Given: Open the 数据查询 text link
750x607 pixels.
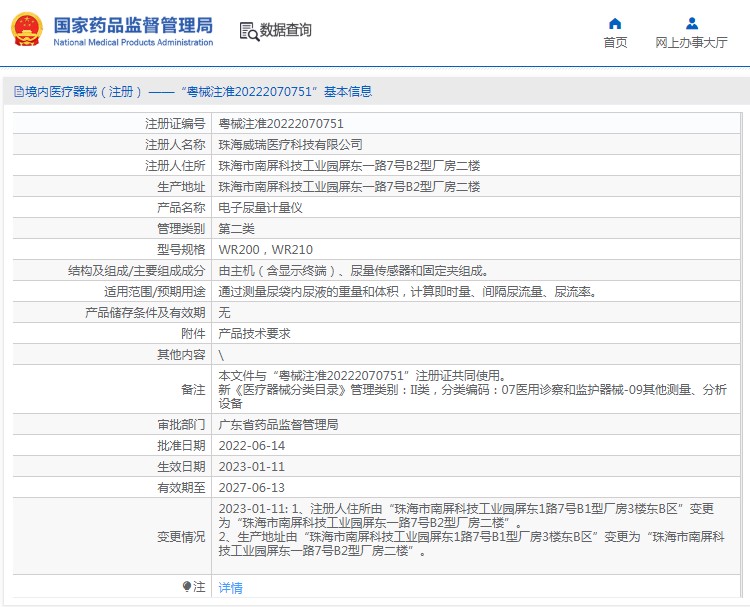Looking at the screenshot, I should point(286,31).
